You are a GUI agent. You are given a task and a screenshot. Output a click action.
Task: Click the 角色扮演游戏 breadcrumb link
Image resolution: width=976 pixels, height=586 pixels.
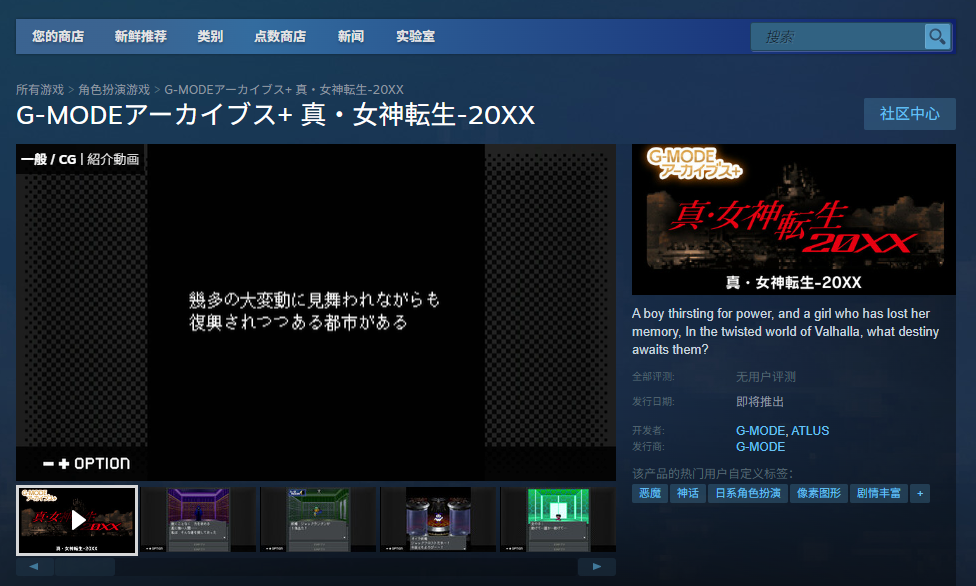113,88
